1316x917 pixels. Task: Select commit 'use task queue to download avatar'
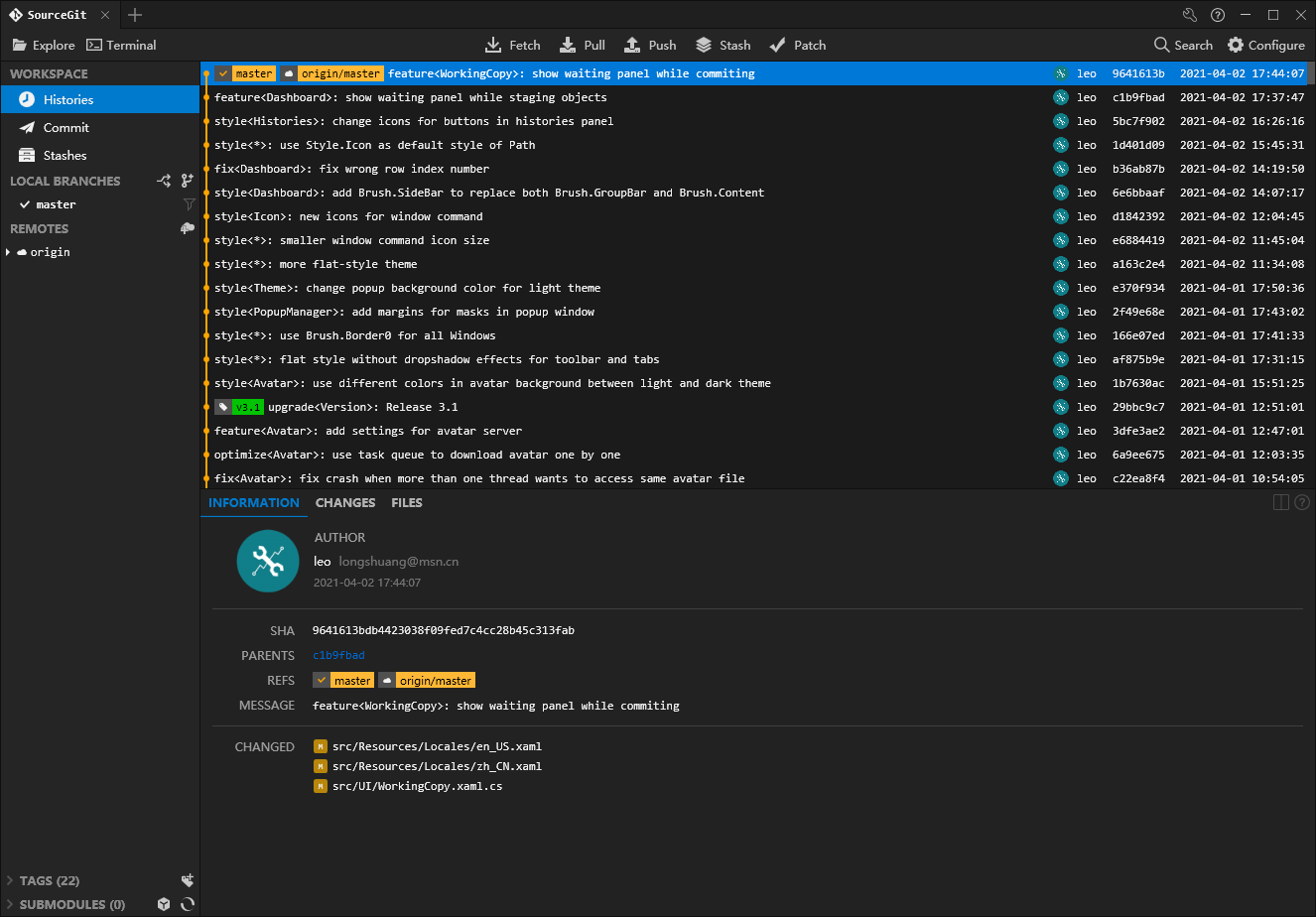pyautogui.click(x=756, y=455)
